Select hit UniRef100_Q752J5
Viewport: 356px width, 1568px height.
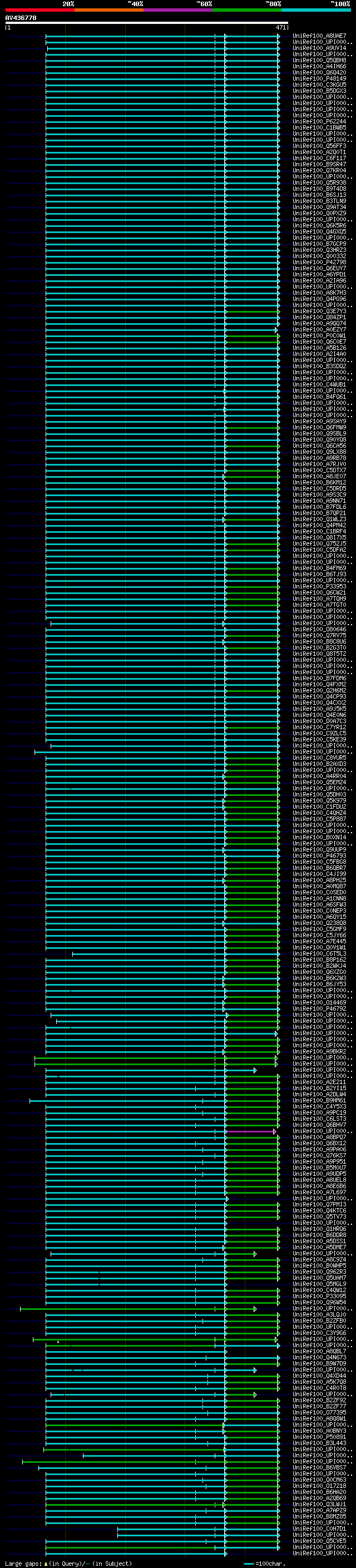319,543
